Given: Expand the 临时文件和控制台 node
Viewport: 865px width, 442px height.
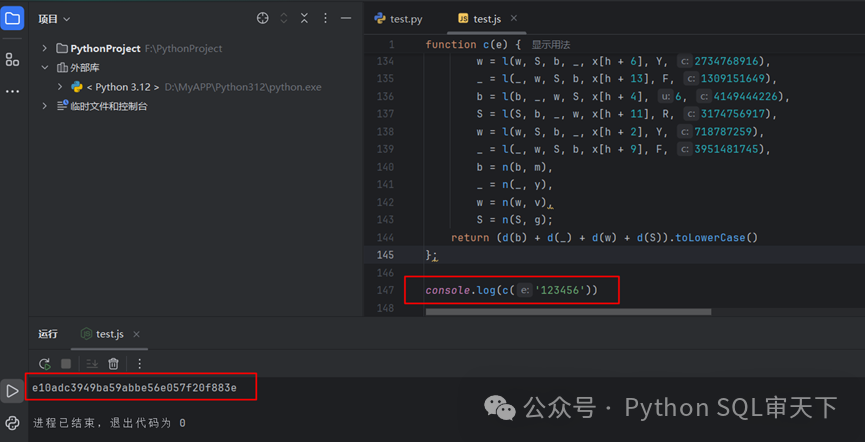Looking at the screenshot, I should point(45,106).
